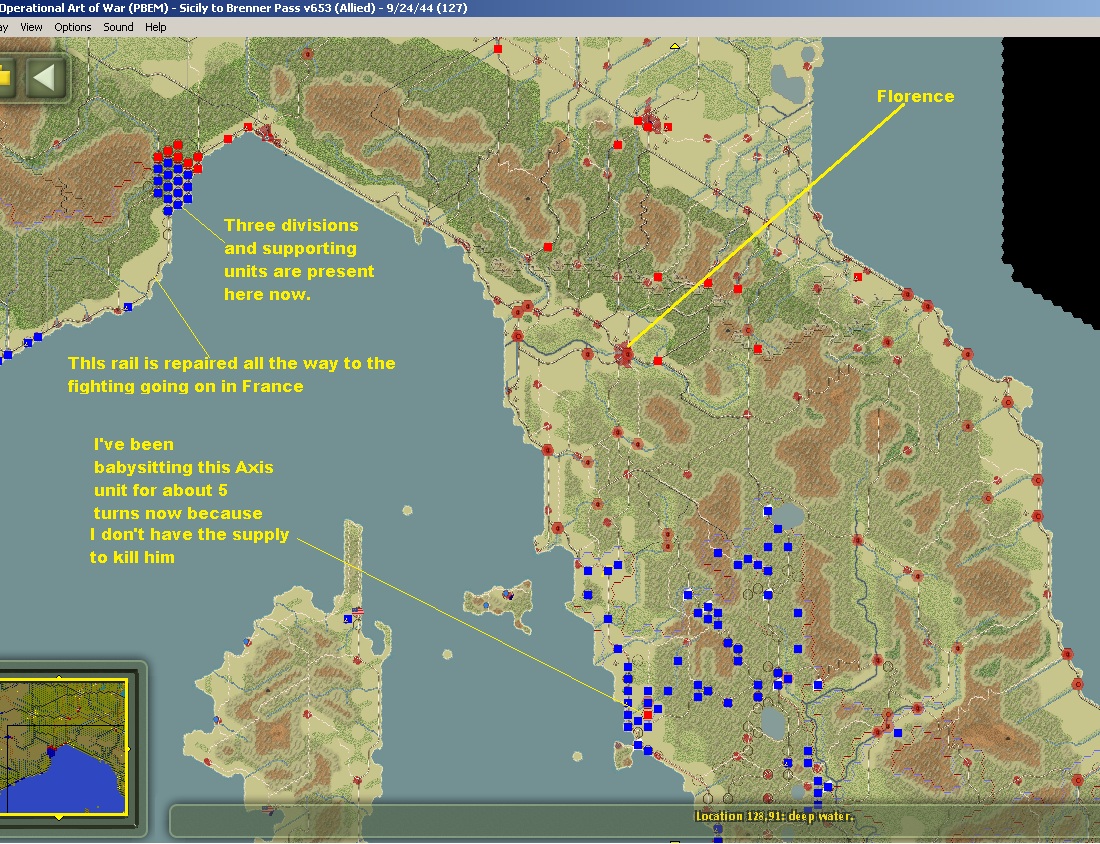1100x844 pixels.
Task: Click the yellow triangle marker at the top map edge
Action: point(674,46)
